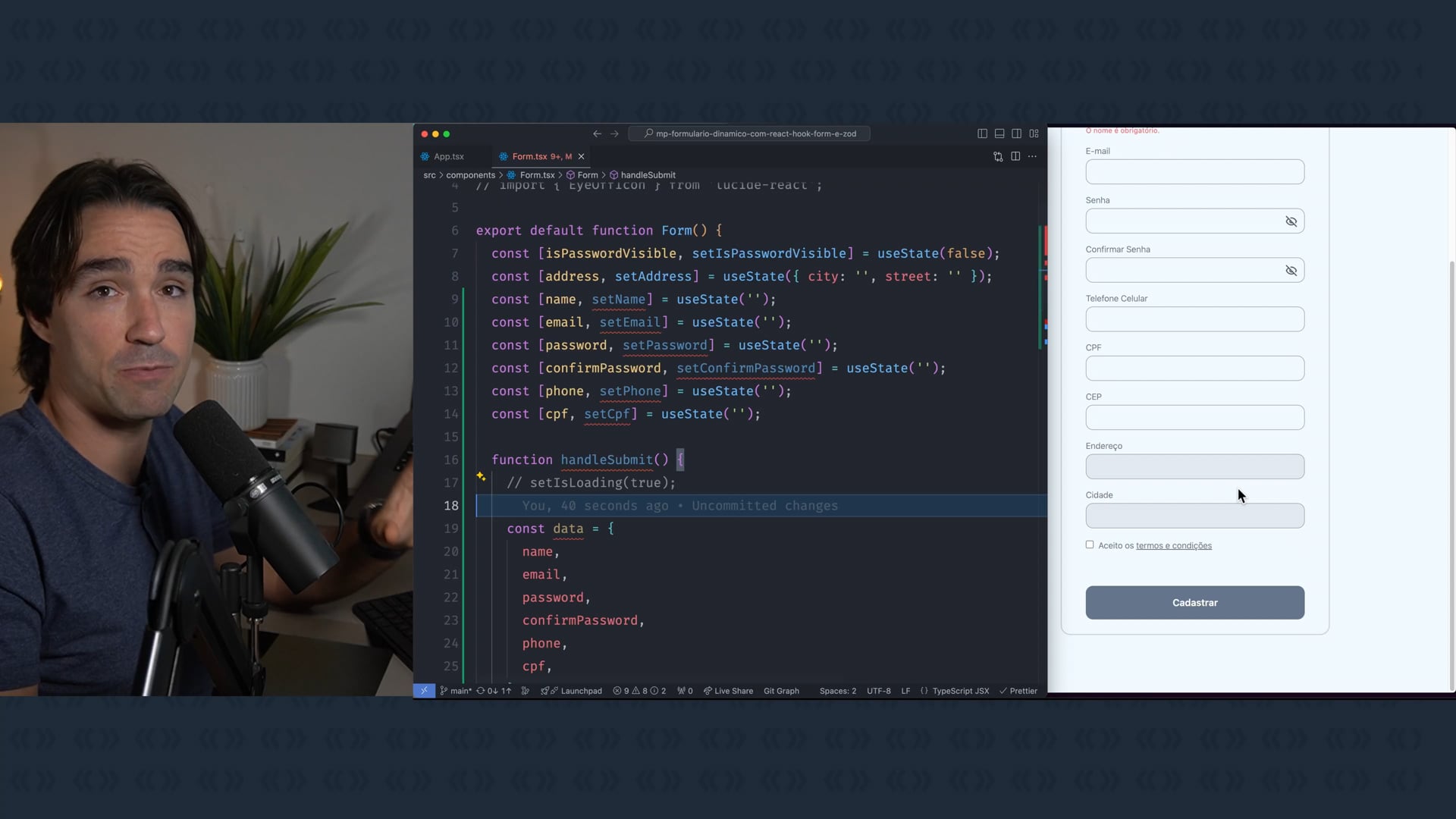This screenshot has width=1456, height=819.
Task: Click the setName identifier on line 9
Action: pos(619,300)
